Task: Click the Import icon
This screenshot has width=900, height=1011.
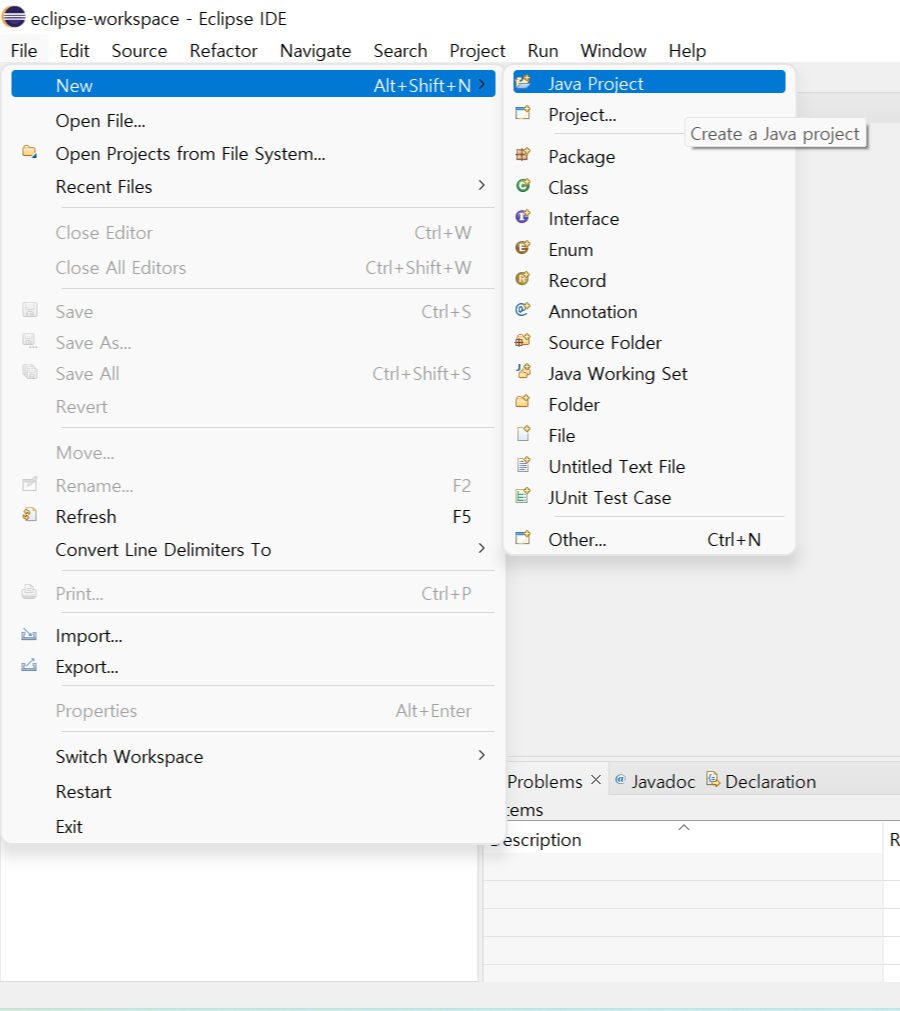Action: 29,634
